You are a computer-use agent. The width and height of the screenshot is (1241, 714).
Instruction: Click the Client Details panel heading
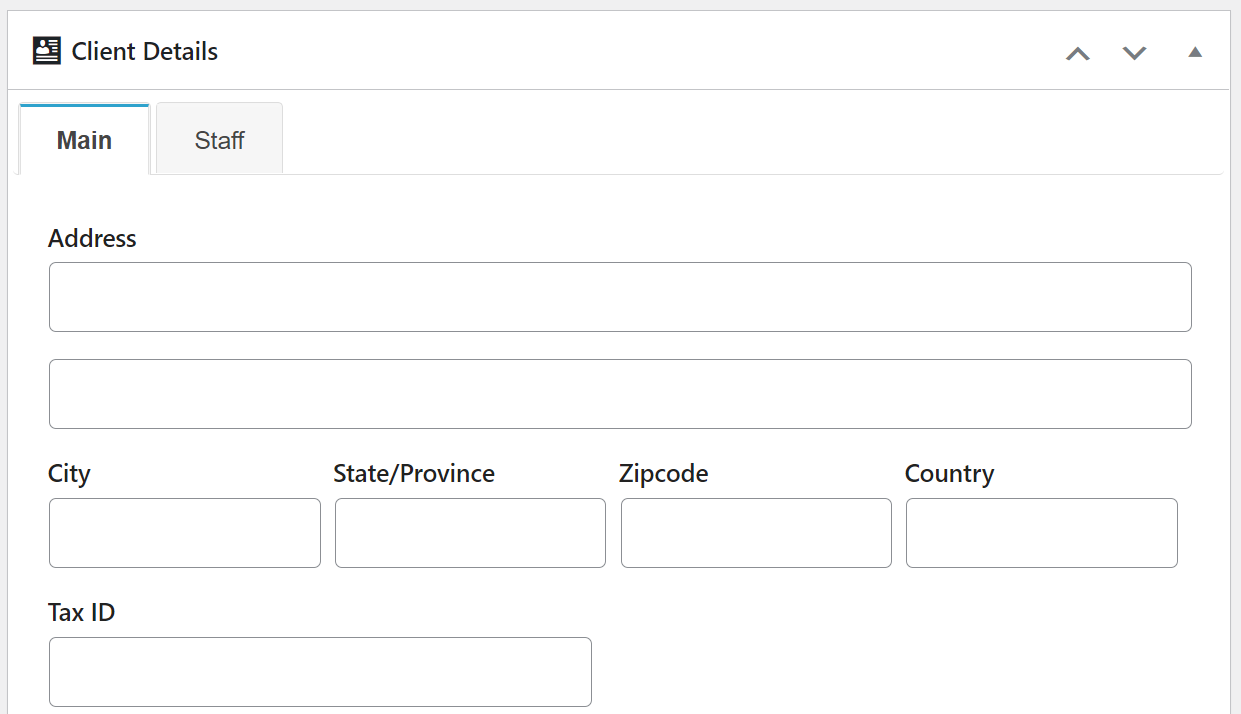point(145,52)
